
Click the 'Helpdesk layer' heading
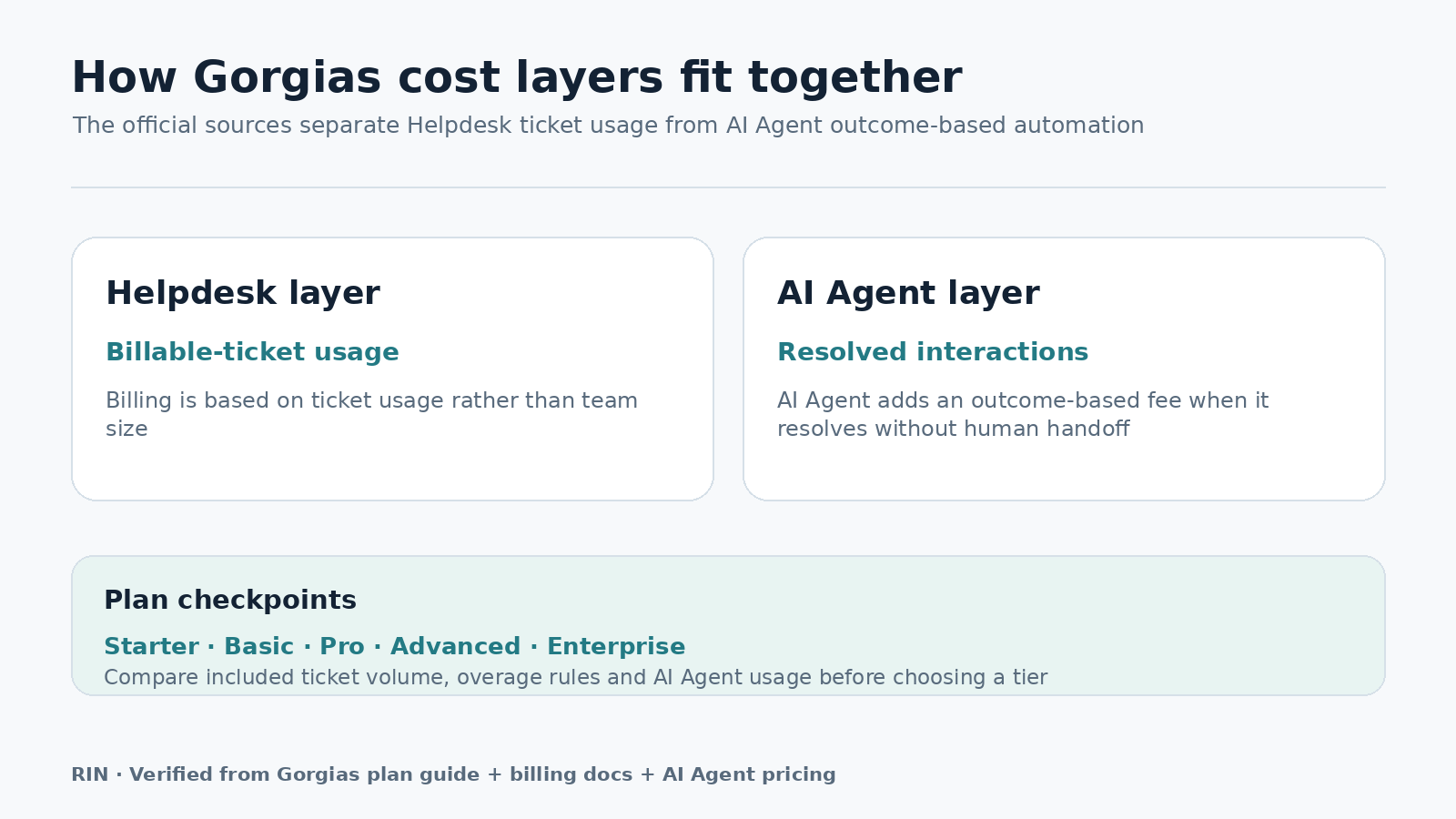point(243,293)
